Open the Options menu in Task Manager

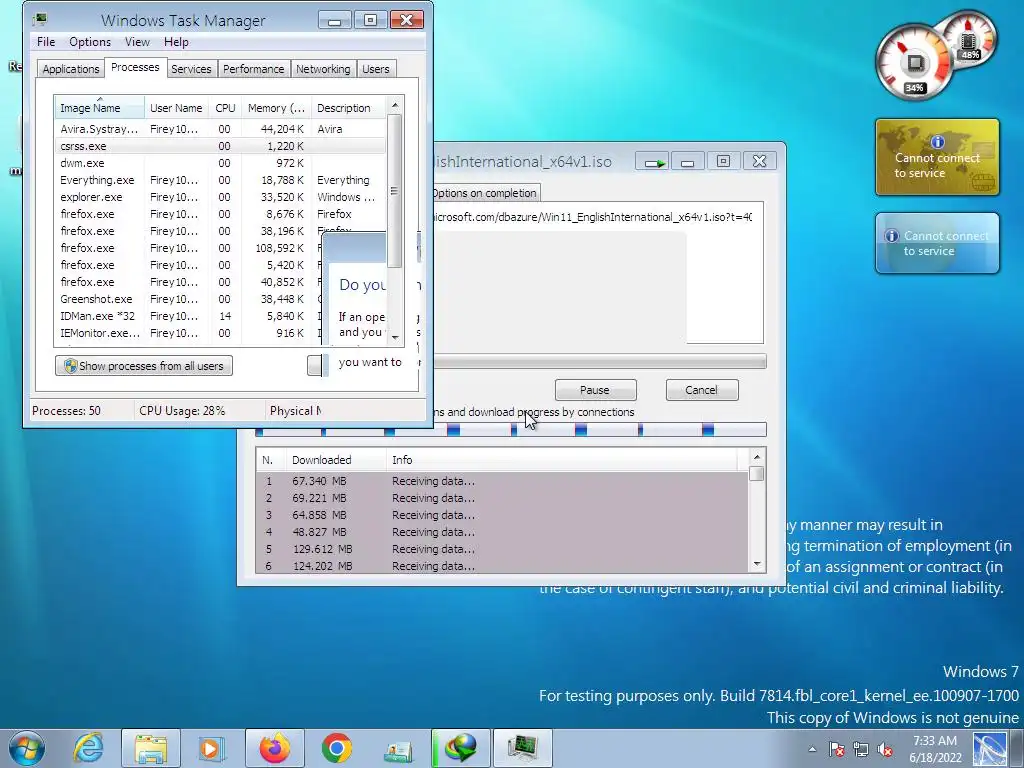pyautogui.click(x=90, y=42)
